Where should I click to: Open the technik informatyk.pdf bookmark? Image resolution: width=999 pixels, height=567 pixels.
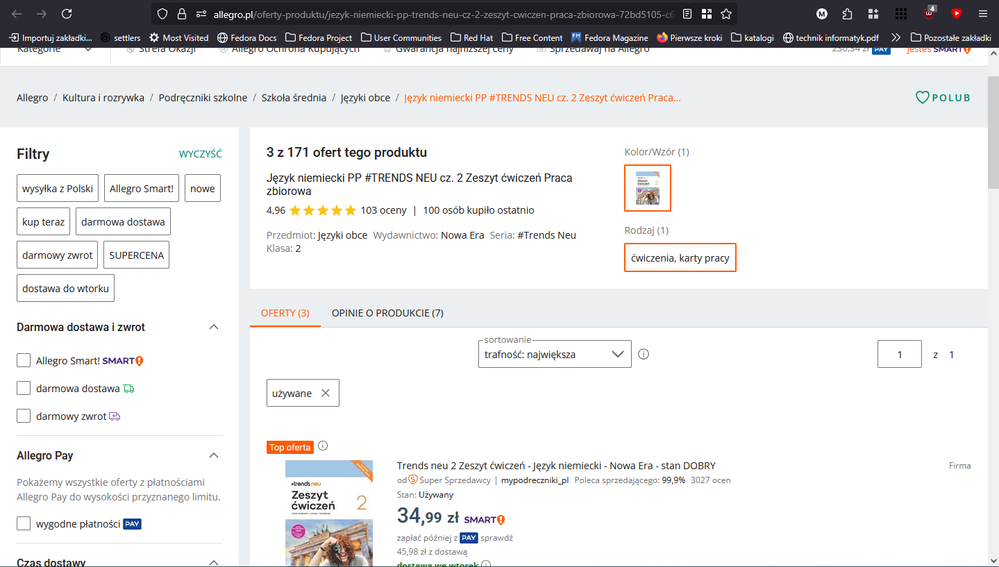pos(831,38)
